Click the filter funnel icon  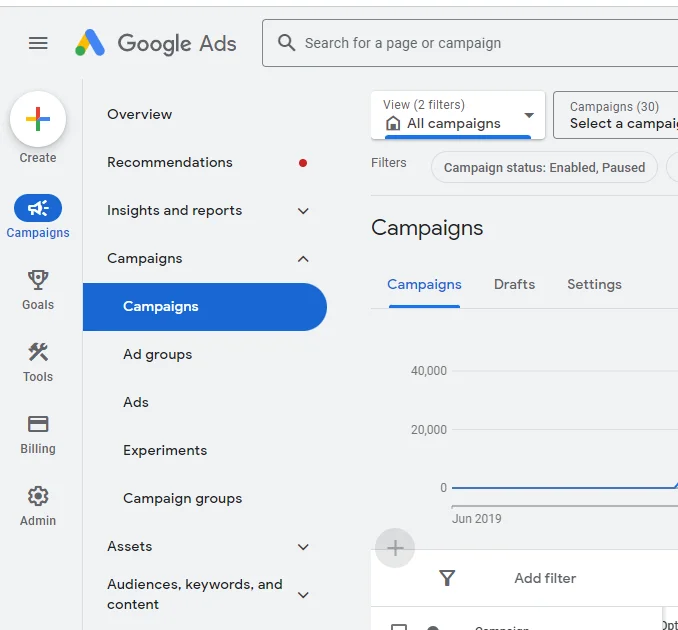(x=447, y=578)
